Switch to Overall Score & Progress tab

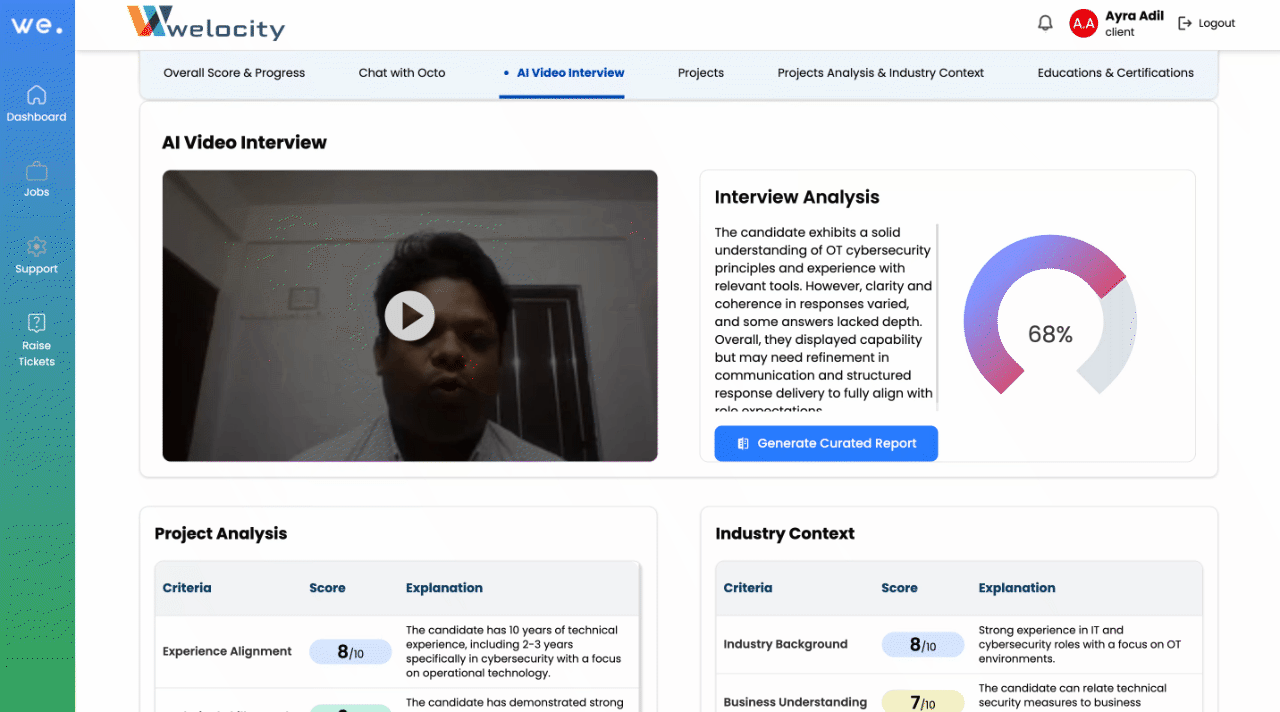pyautogui.click(x=234, y=73)
